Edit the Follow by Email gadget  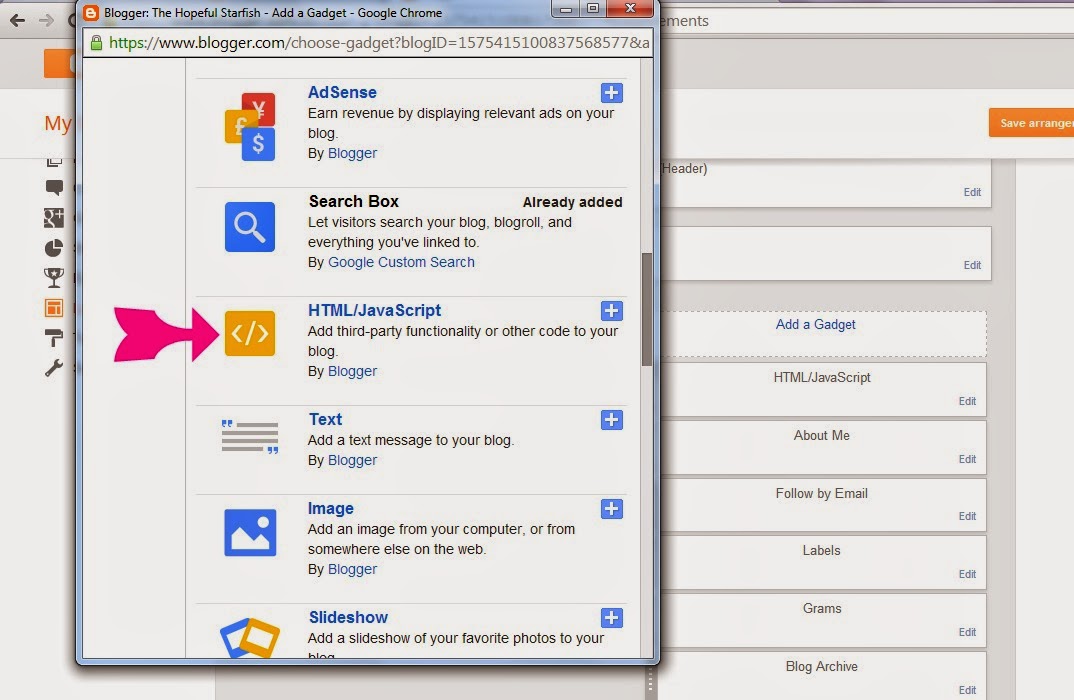coord(967,516)
